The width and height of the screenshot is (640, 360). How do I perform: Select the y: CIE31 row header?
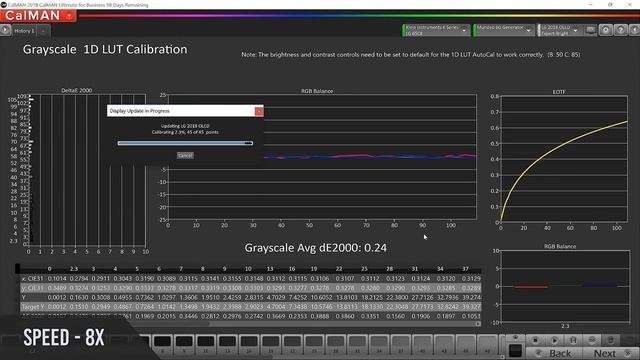coord(32,288)
